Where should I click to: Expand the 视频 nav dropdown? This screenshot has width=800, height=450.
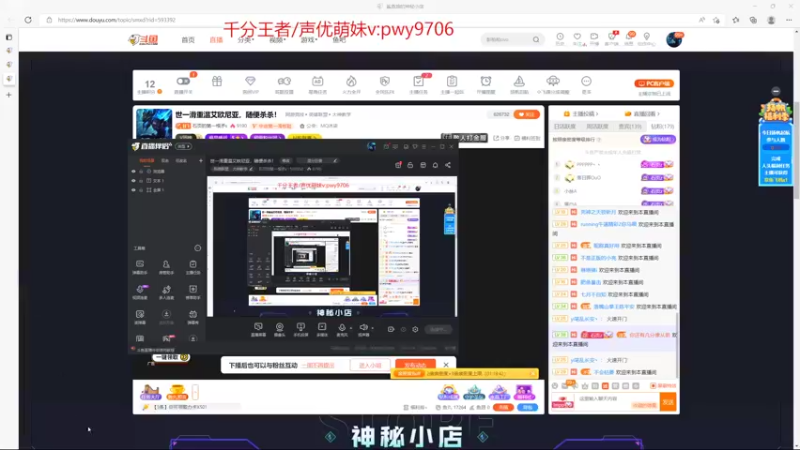tap(277, 40)
